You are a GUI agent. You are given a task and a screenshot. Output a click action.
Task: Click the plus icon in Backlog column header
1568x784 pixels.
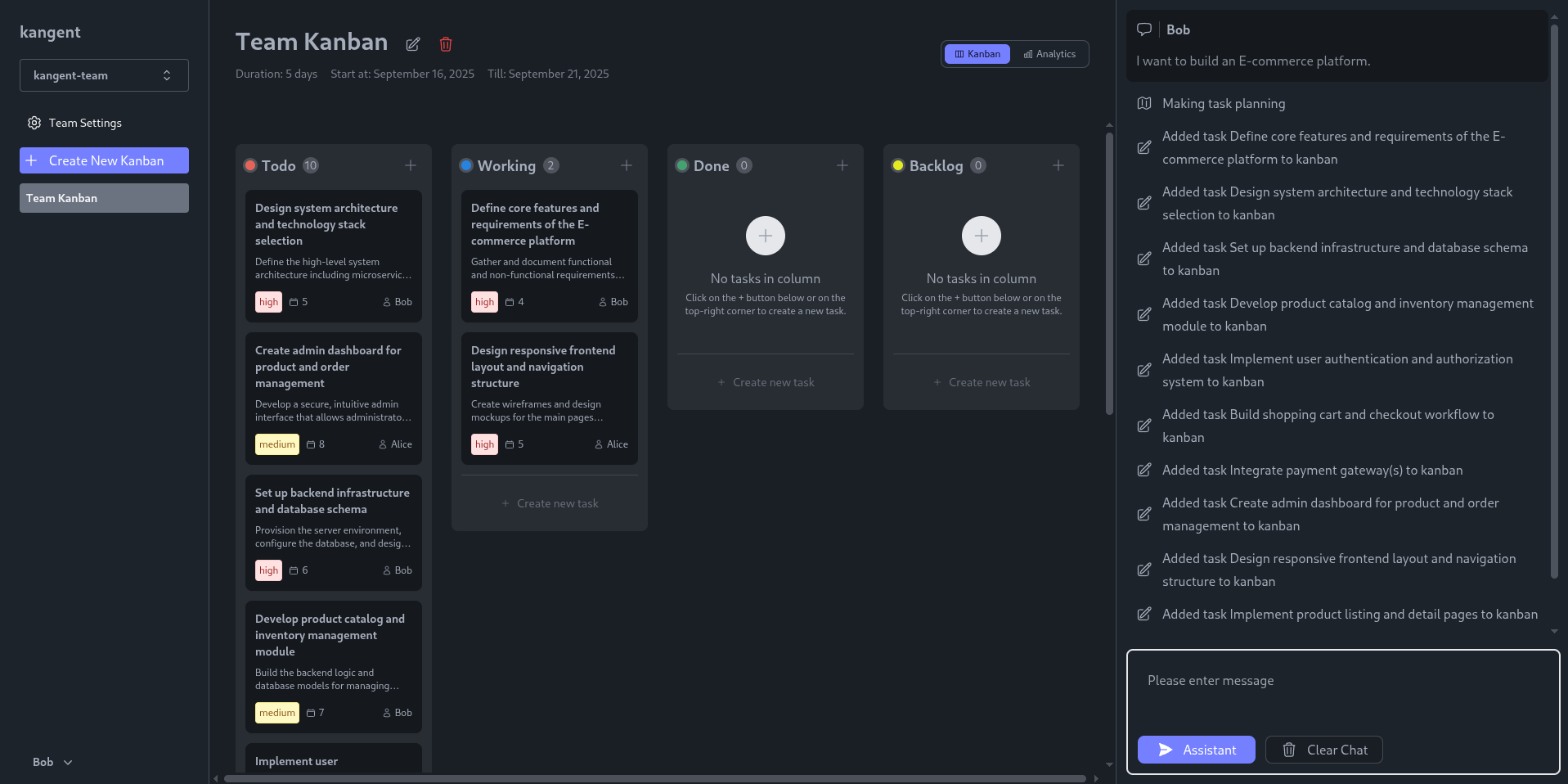pos(1058,165)
